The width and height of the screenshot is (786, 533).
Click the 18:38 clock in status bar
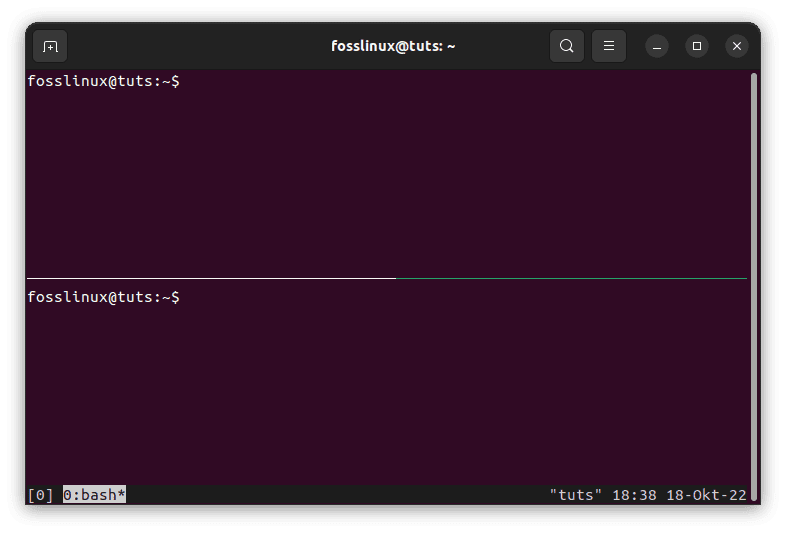point(632,495)
